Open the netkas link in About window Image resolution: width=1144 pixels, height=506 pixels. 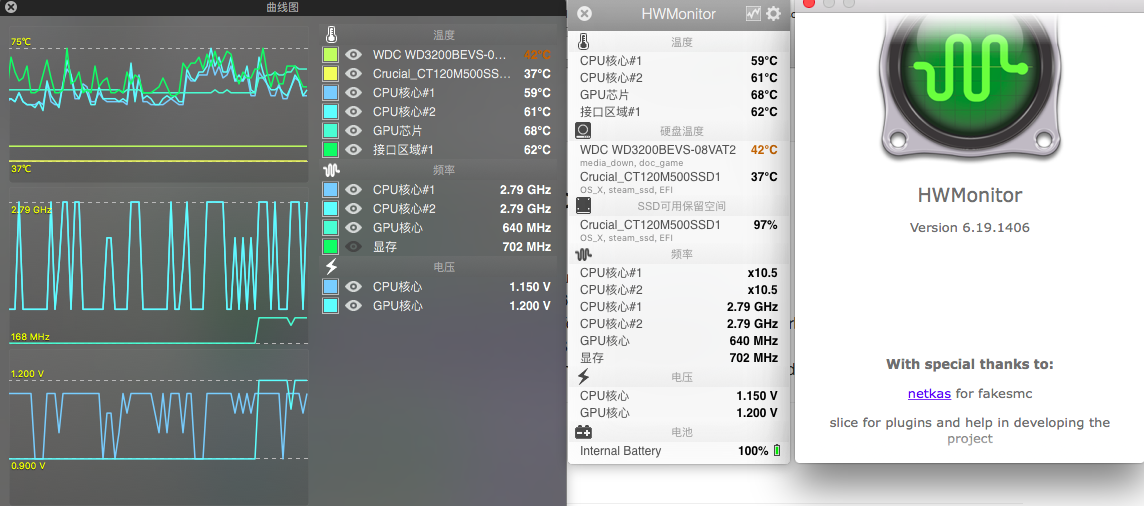coord(929,394)
